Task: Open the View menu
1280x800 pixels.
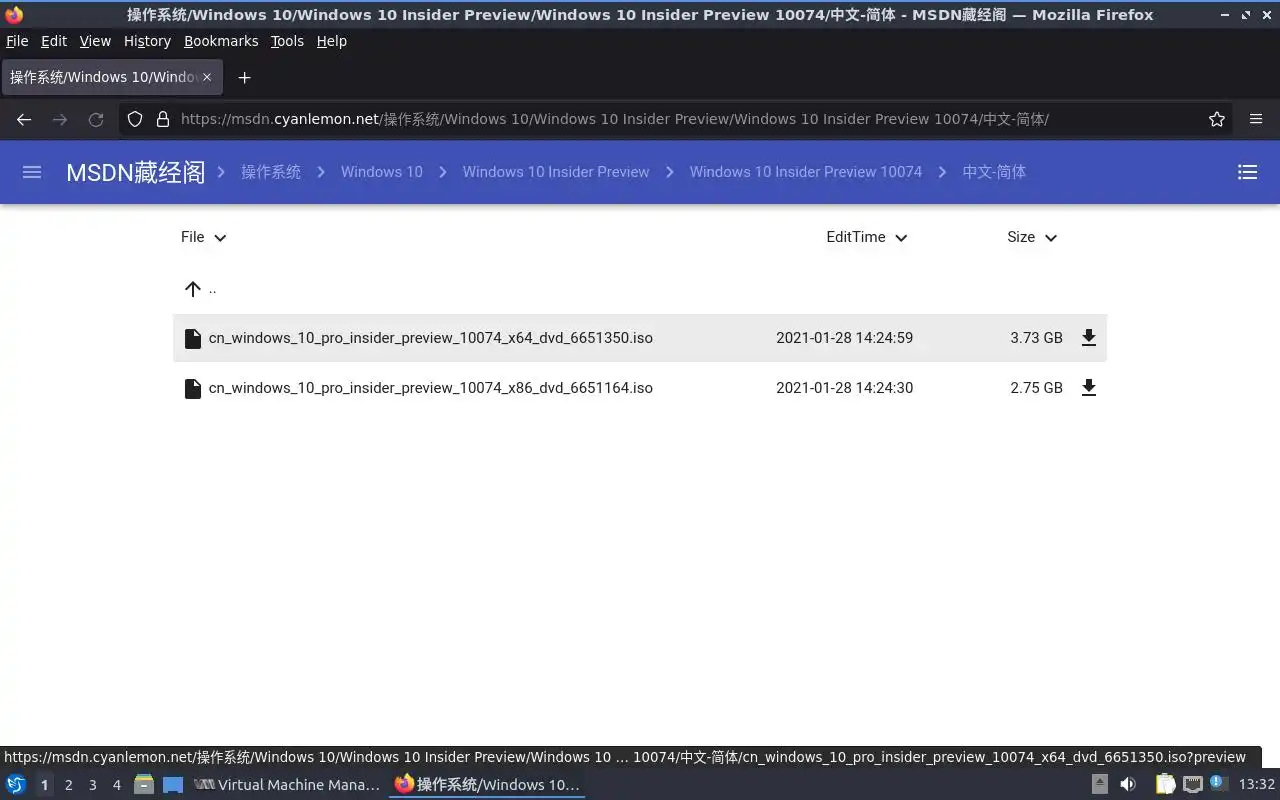Action: tap(95, 41)
